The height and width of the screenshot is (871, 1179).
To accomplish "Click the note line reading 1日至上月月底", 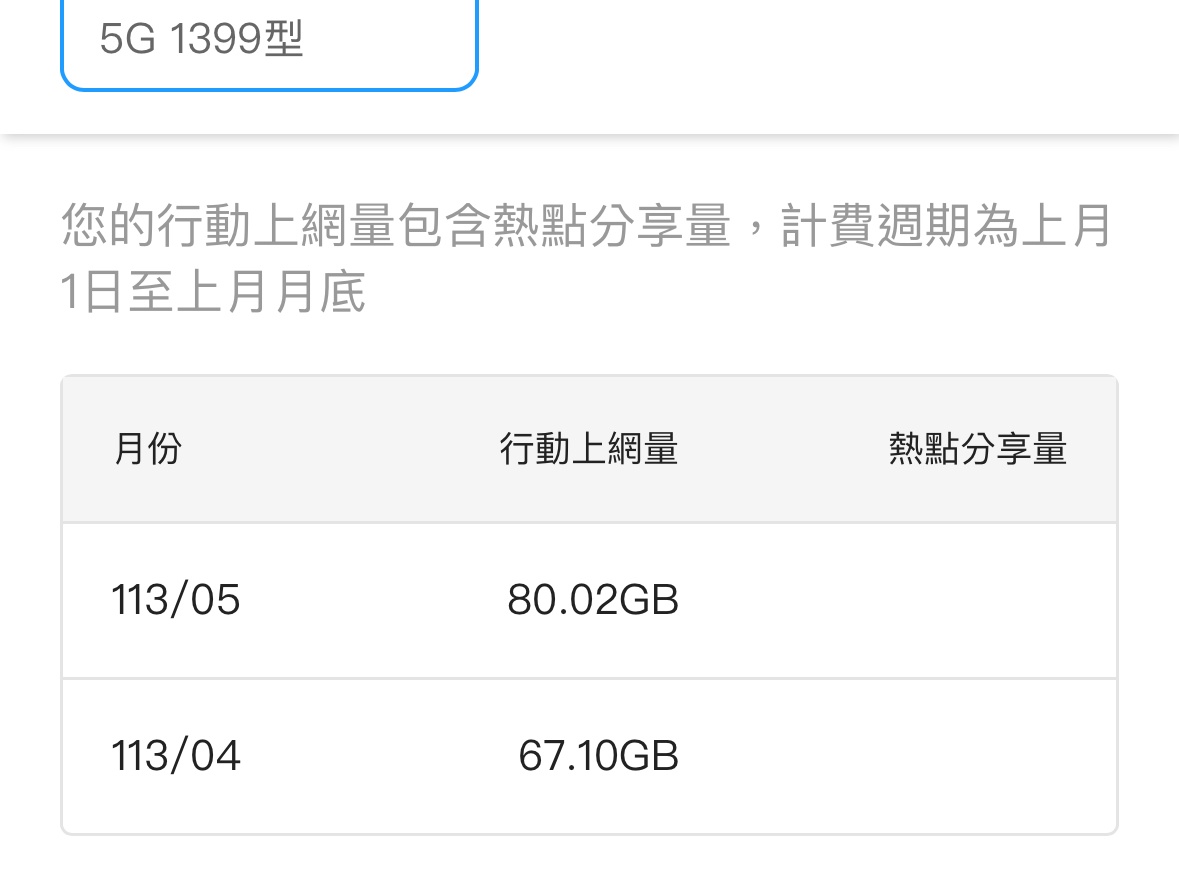I will pos(213,293).
